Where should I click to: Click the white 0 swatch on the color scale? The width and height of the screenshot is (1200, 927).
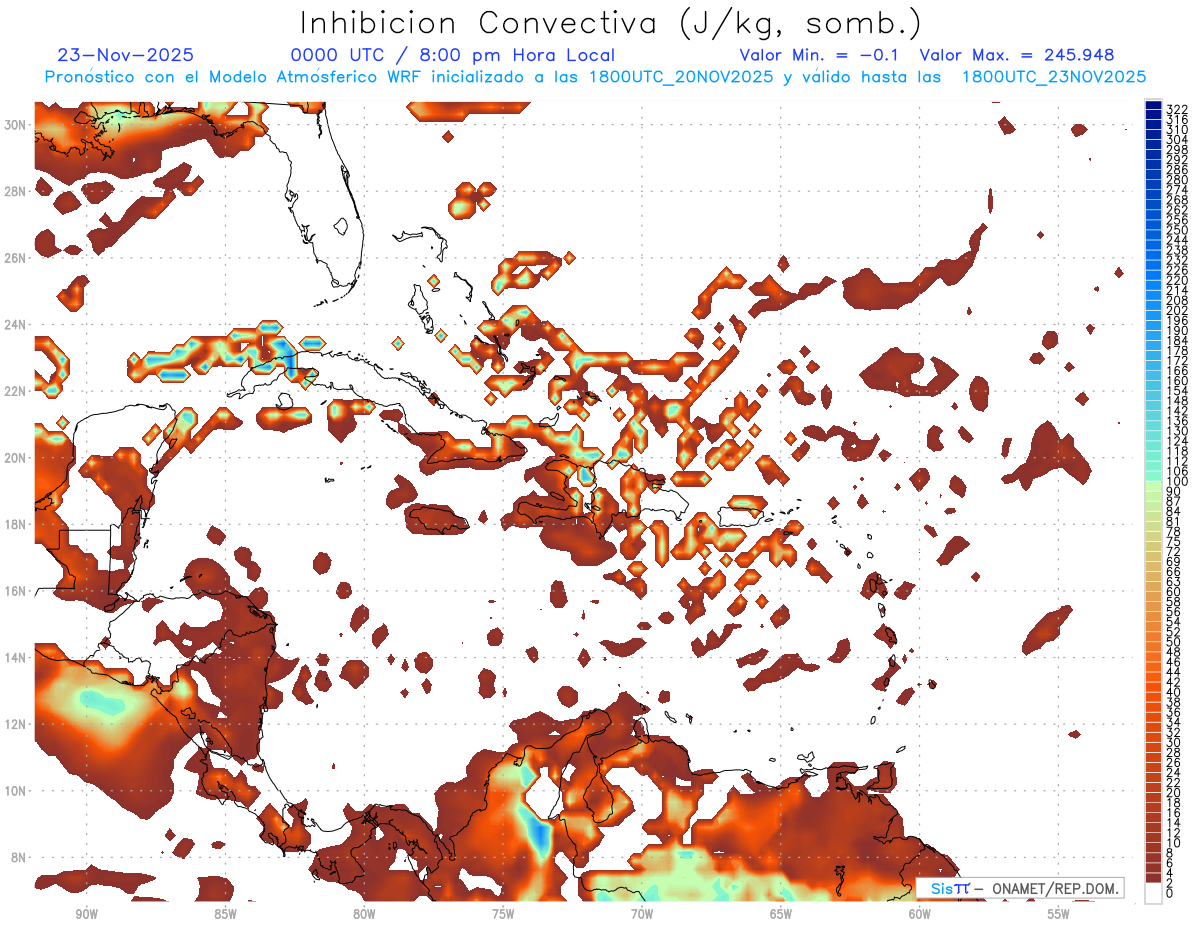point(1153,892)
